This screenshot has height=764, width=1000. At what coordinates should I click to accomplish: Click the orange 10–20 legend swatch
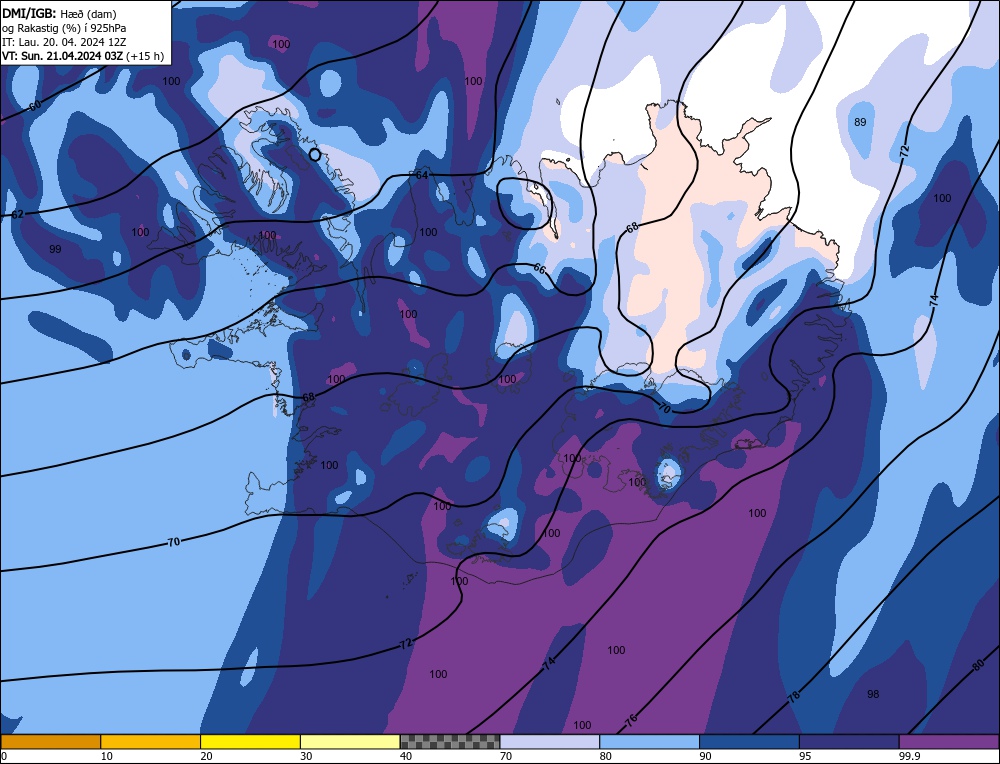151,741
